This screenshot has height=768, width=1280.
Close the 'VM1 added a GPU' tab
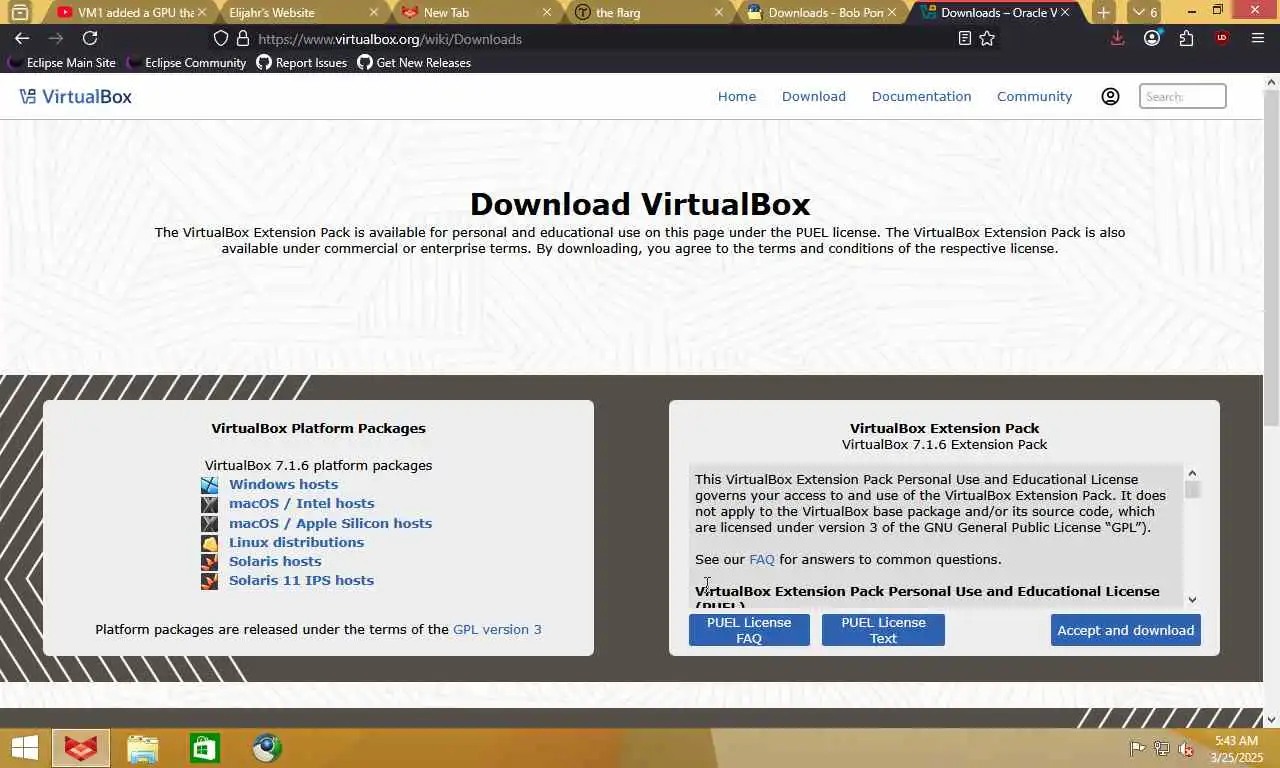(x=202, y=13)
